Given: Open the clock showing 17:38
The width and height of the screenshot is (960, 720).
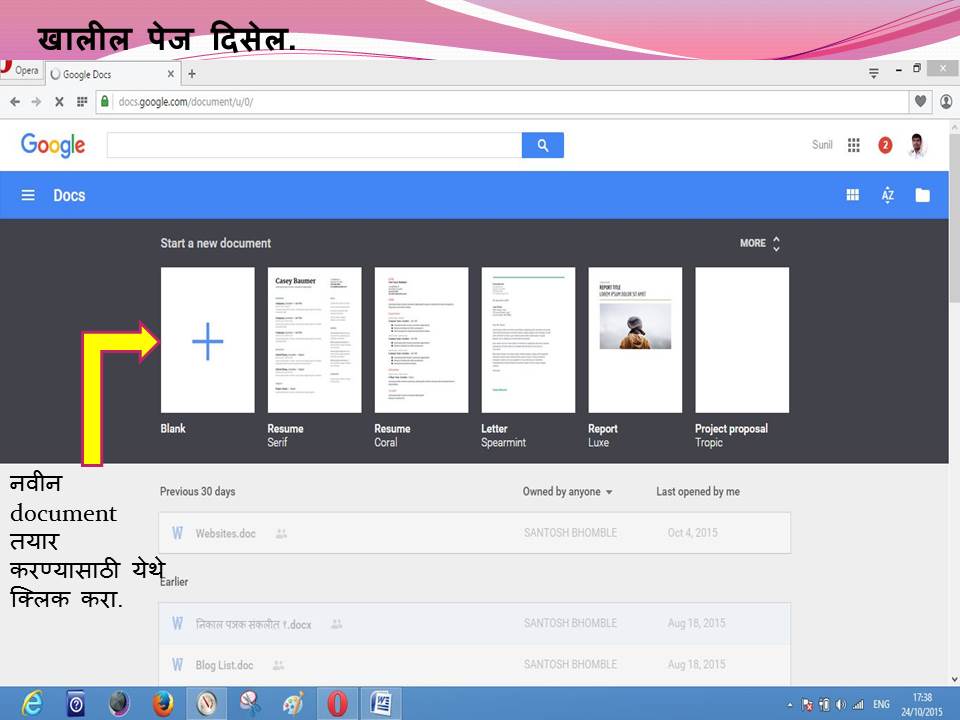Looking at the screenshot, I should (921, 705).
